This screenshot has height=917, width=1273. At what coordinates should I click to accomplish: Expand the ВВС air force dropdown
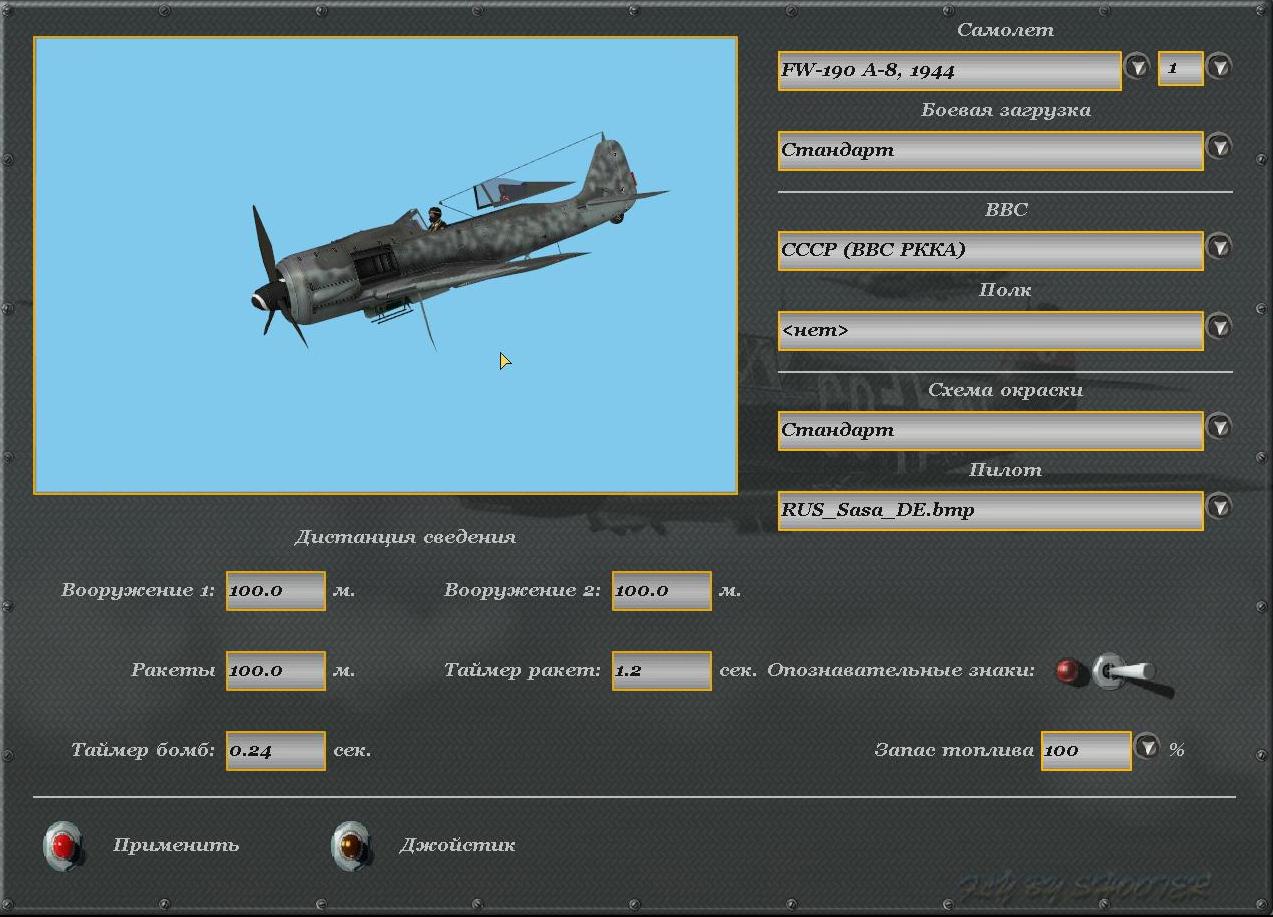pyautogui.click(x=1218, y=247)
